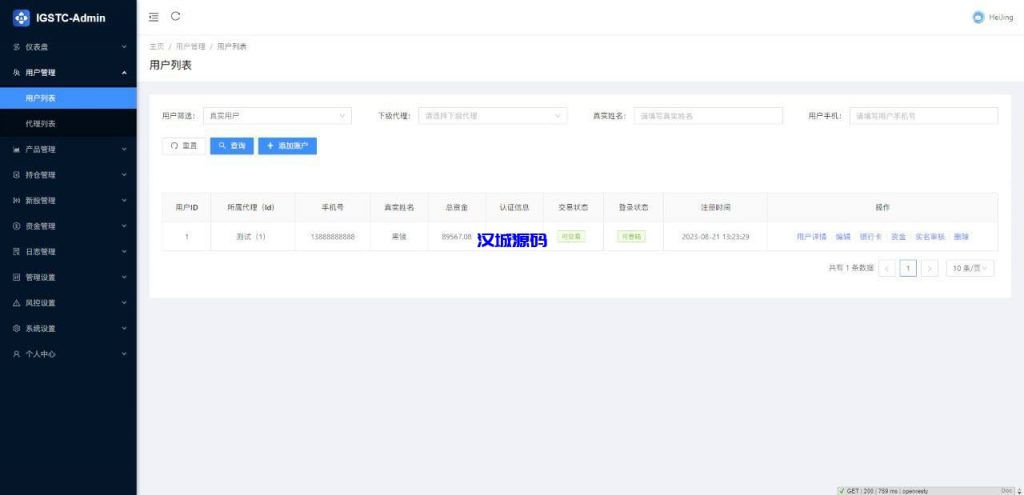The image size is (1024, 495).
Task: Click the green login status tag
Action: tap(632, 236)
